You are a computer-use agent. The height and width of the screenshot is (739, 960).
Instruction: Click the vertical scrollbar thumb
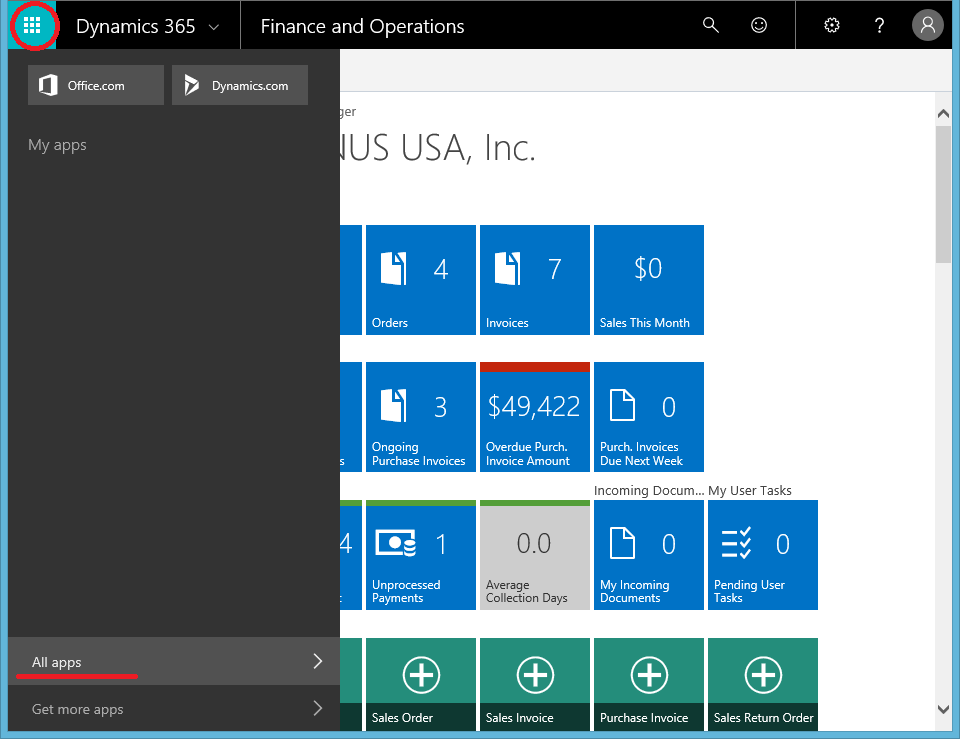[x=943, y=194]
